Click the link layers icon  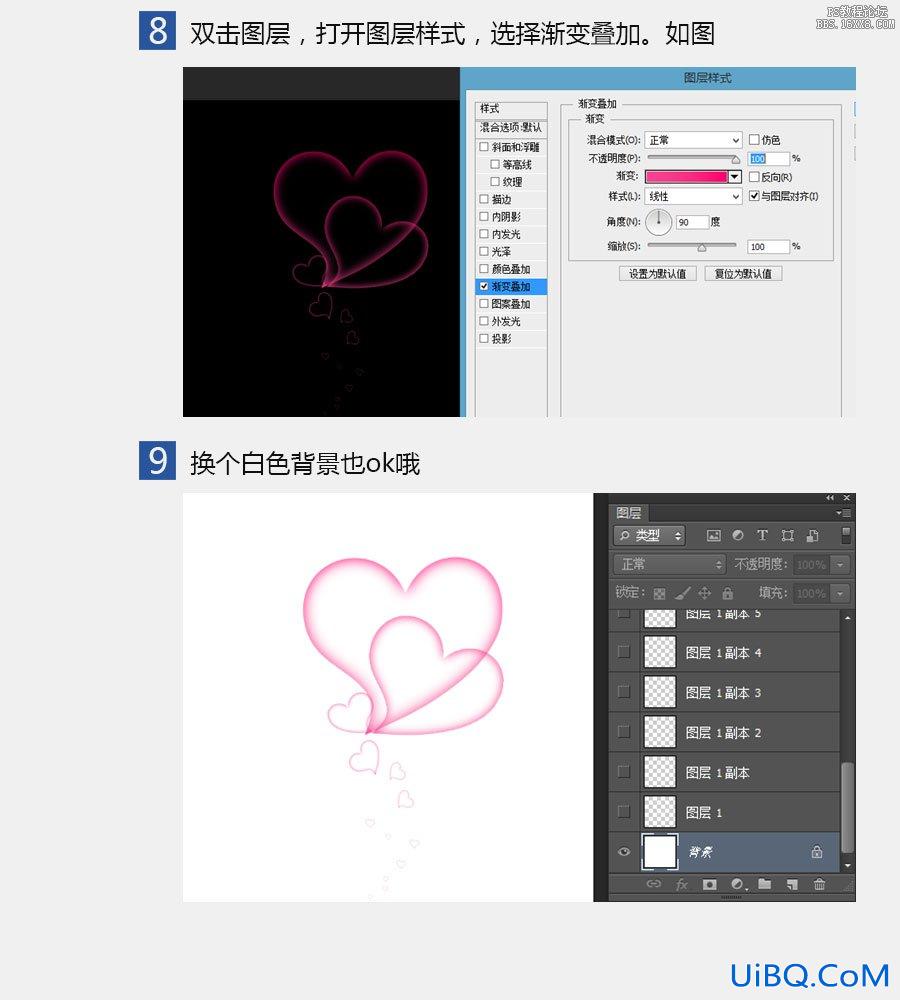pyautogui.click(x=654, y=884)
